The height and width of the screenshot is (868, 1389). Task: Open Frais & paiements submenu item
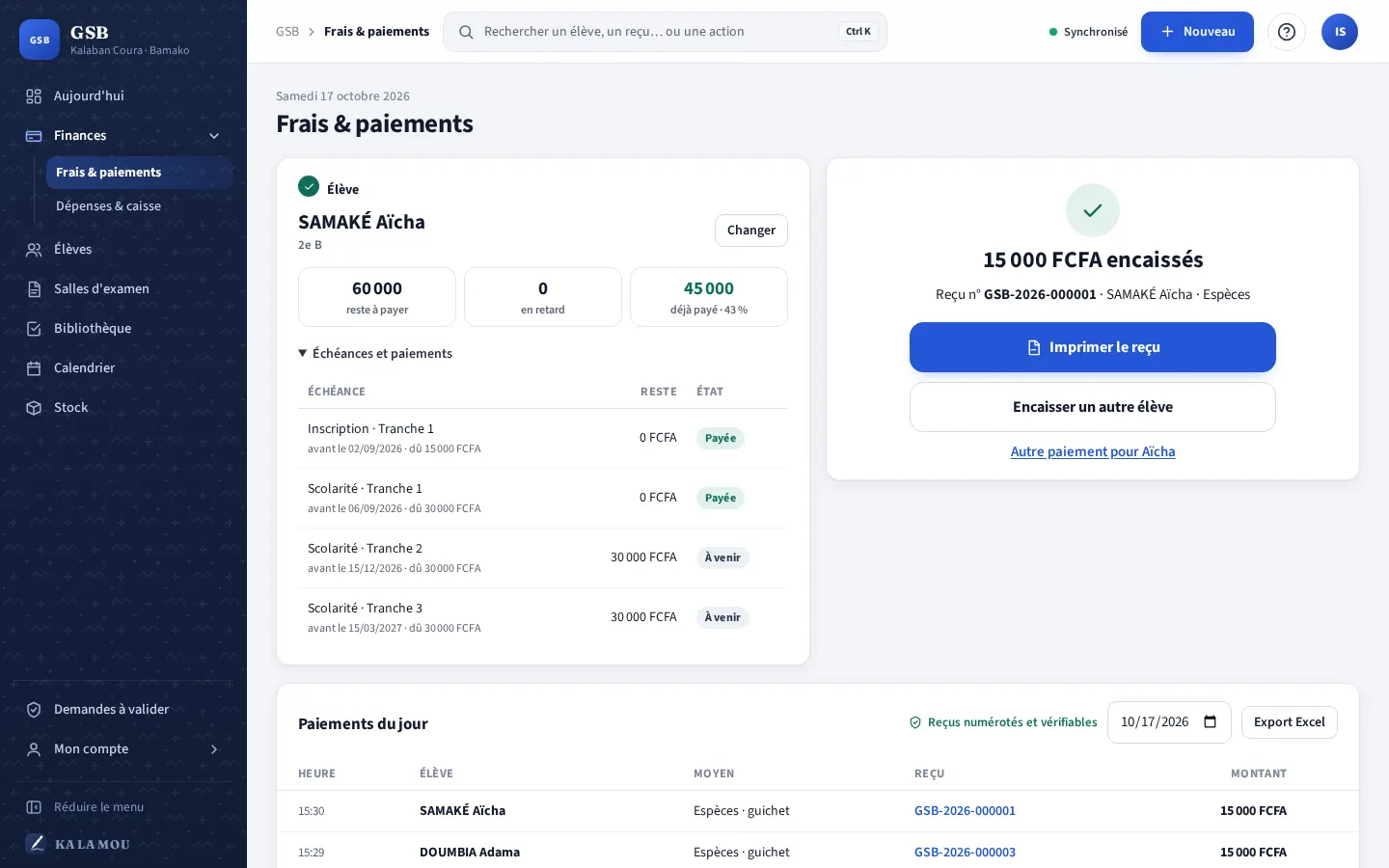tap(140, 172)
